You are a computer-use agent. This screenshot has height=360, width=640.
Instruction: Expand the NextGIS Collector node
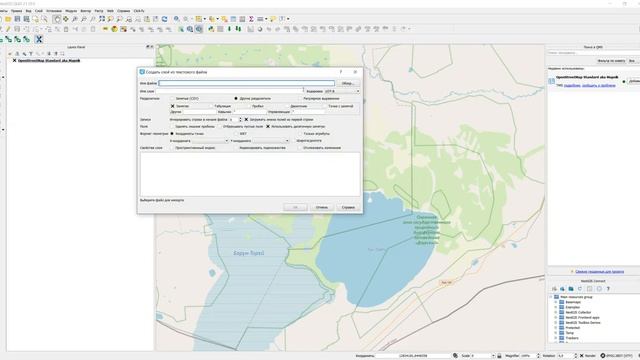556,312
